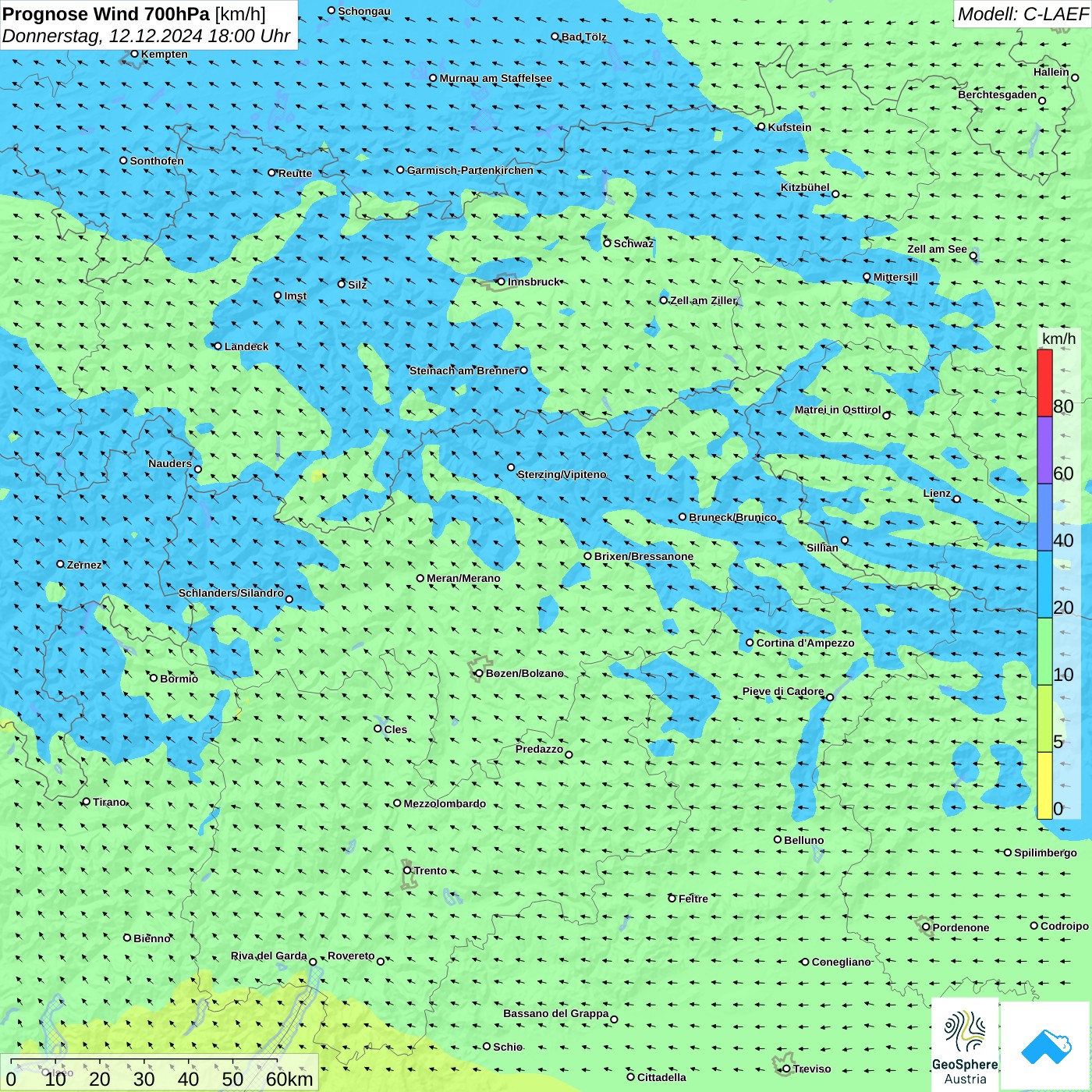Click the 'Conegliano' label
The width and height of the screenshot is (1092, 1092).
841,962
